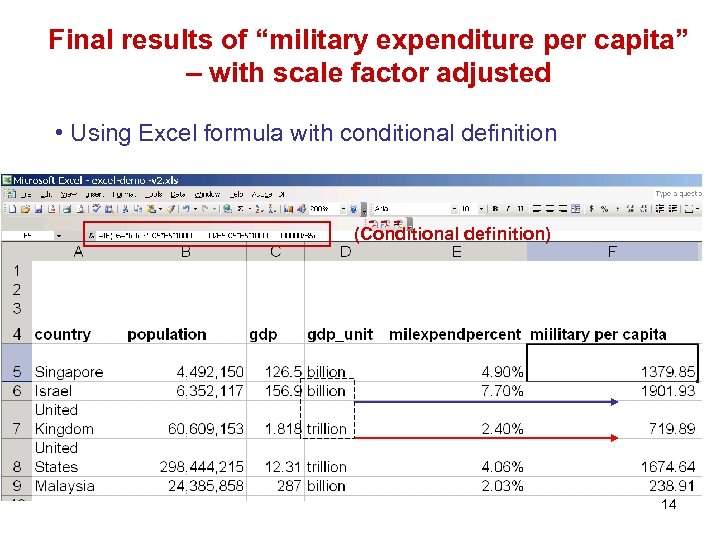Select row header 6
Screen dimensions: 720x540
[17, 391]
